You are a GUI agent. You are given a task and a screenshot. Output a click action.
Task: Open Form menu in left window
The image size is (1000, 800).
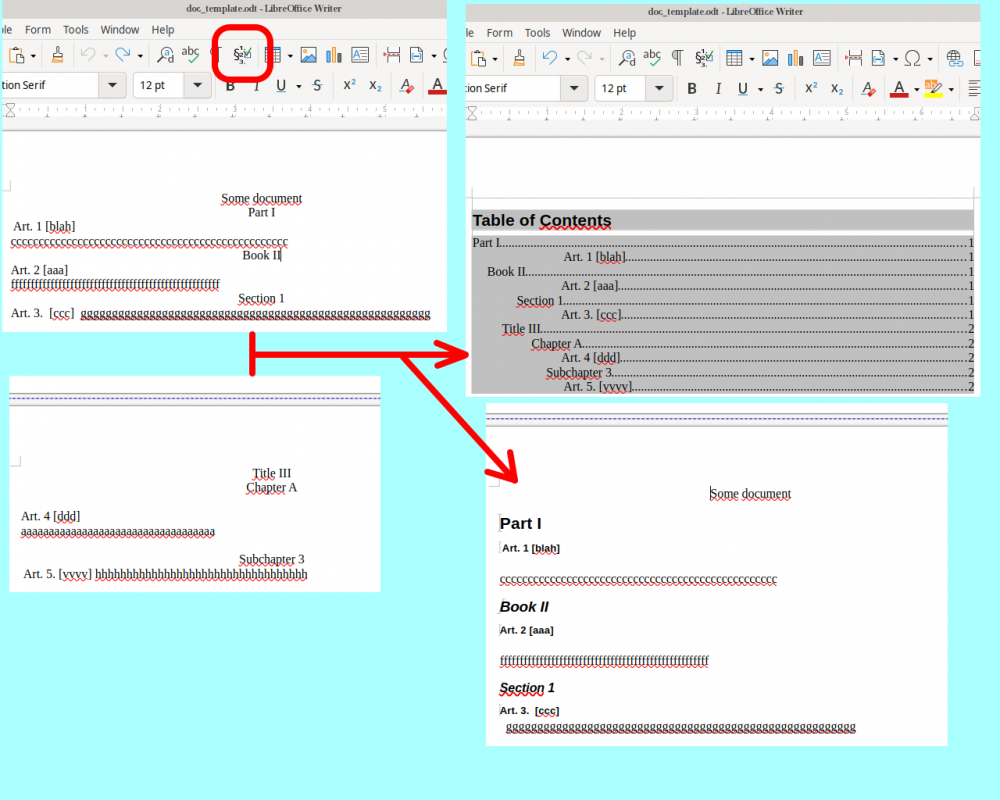[38, 29]
